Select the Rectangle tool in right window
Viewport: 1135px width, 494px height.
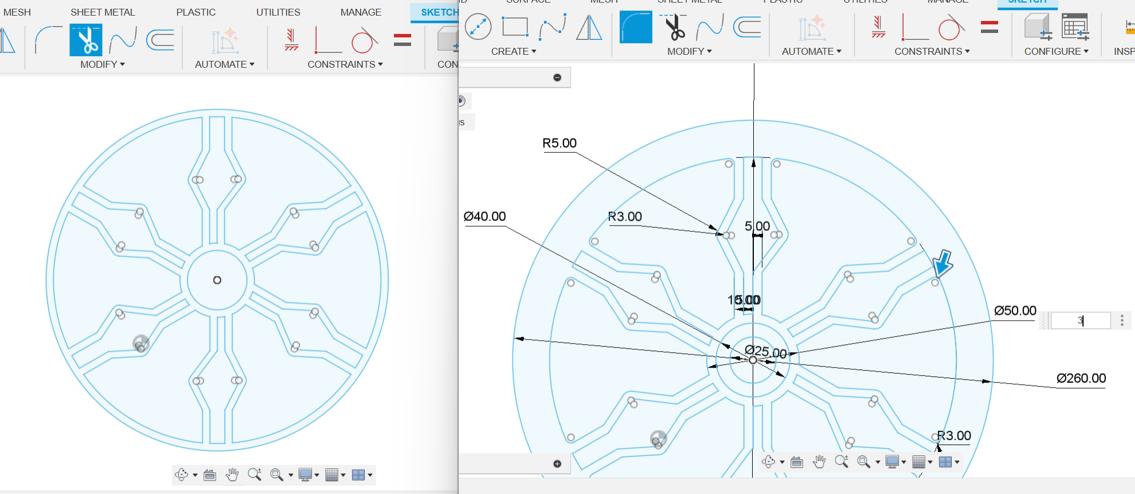point(515,28)
